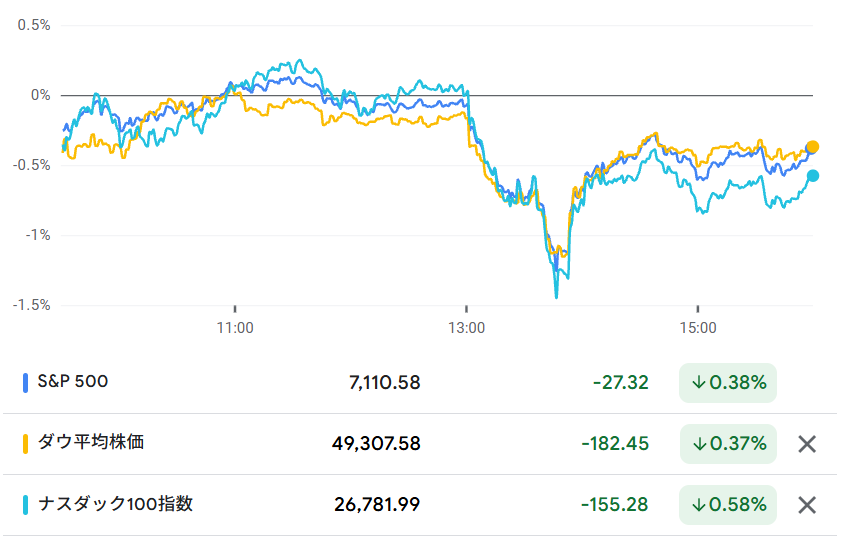
Task: Click the -1.5% y-axis label
Action: (30, 305)
